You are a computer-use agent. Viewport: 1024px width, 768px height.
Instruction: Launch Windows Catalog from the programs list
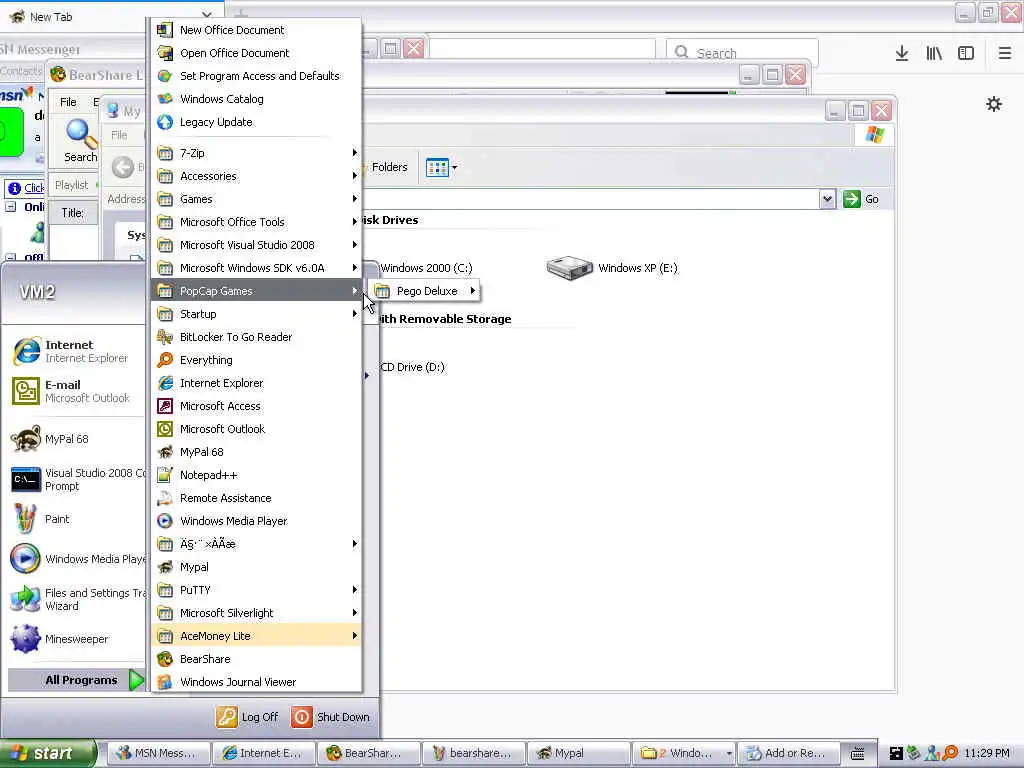(256, 99)
